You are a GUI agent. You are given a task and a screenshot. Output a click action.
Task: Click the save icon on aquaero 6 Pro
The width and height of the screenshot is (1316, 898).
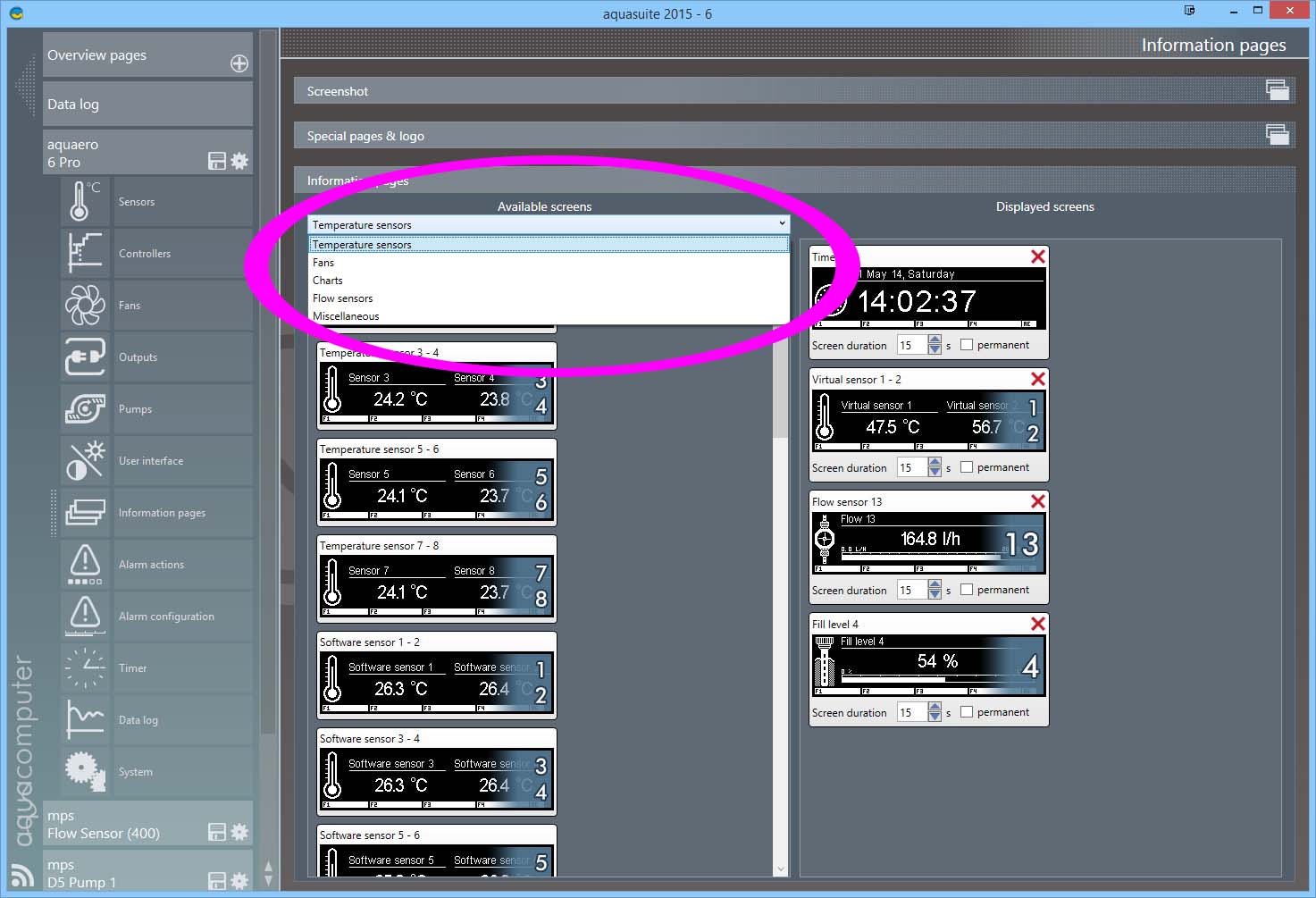point(217,161)
